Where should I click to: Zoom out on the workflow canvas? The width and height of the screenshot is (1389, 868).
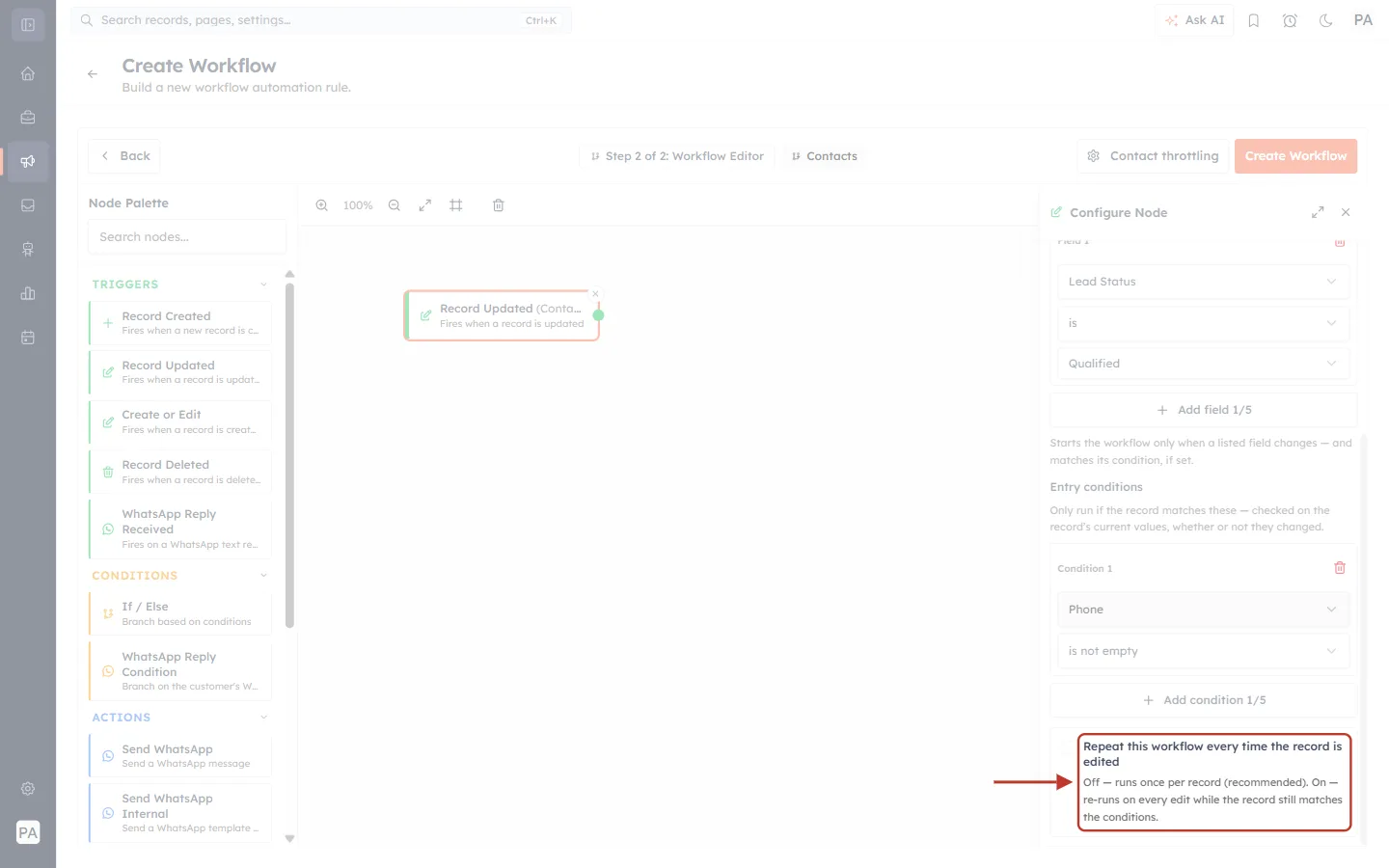coord(395,205)
